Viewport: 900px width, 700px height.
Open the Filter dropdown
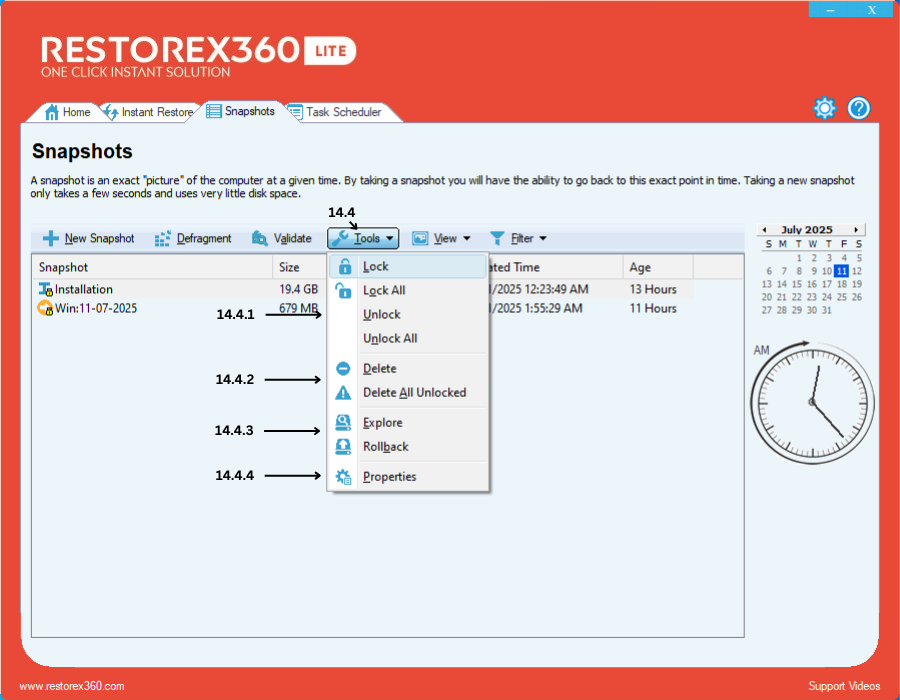(x=518, y=239)
